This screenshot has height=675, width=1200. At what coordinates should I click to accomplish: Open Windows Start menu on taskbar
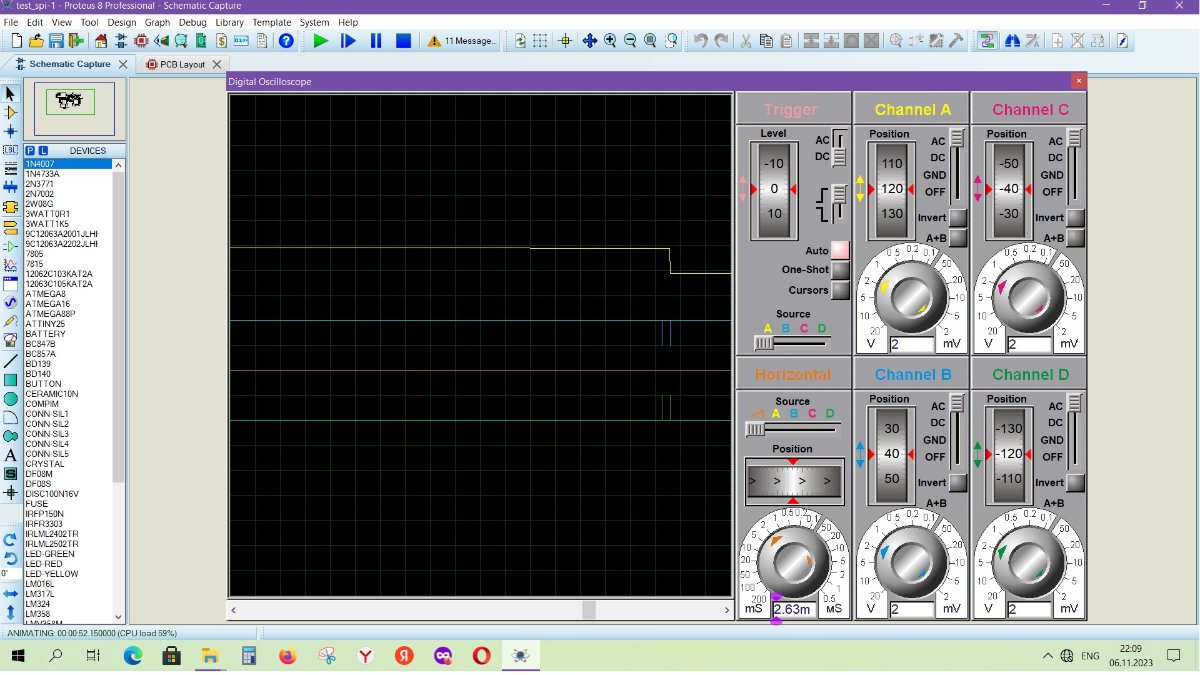tap(18, 656)
